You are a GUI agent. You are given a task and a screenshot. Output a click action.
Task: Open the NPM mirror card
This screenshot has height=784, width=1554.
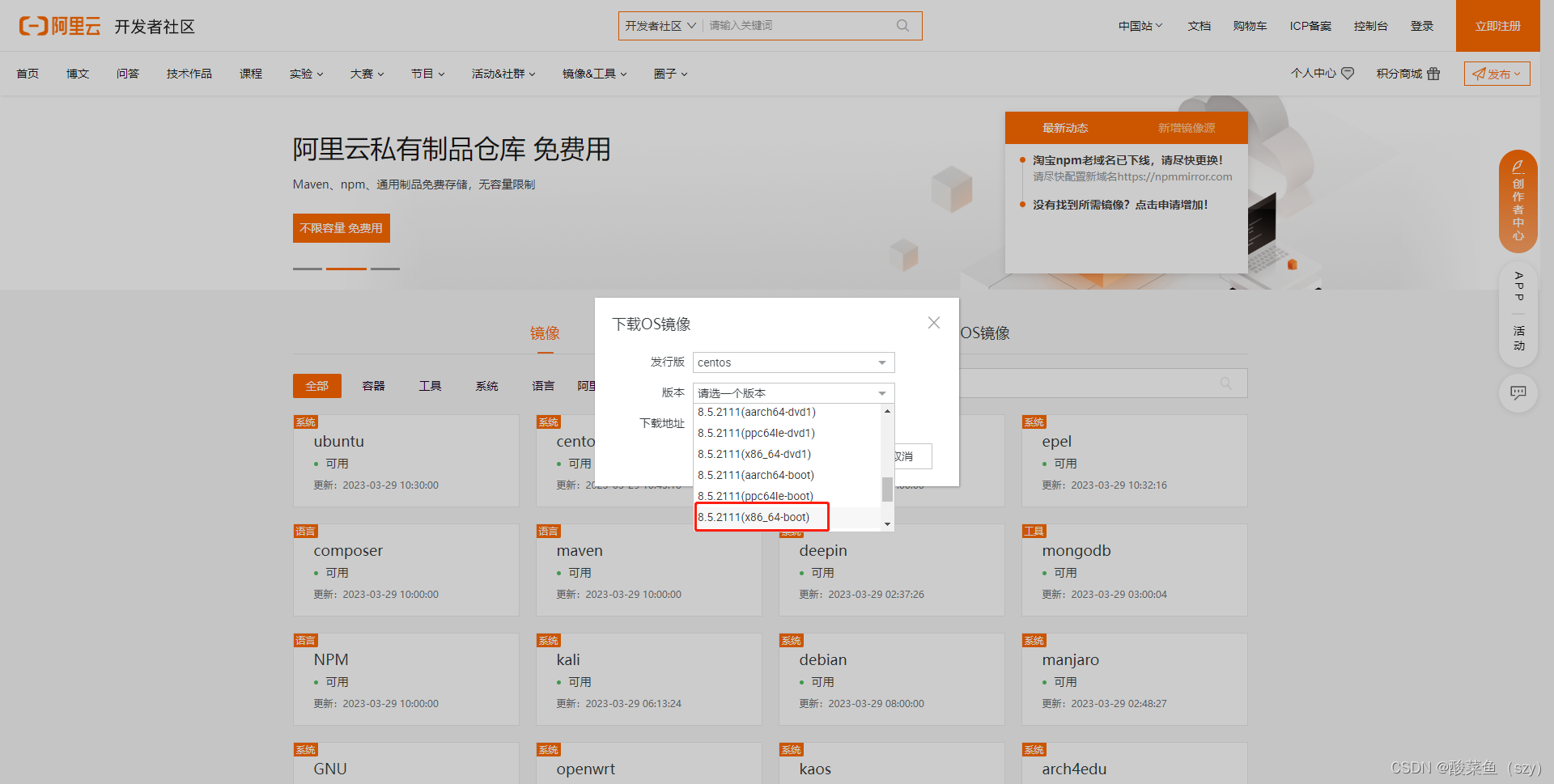pos(406,680)
